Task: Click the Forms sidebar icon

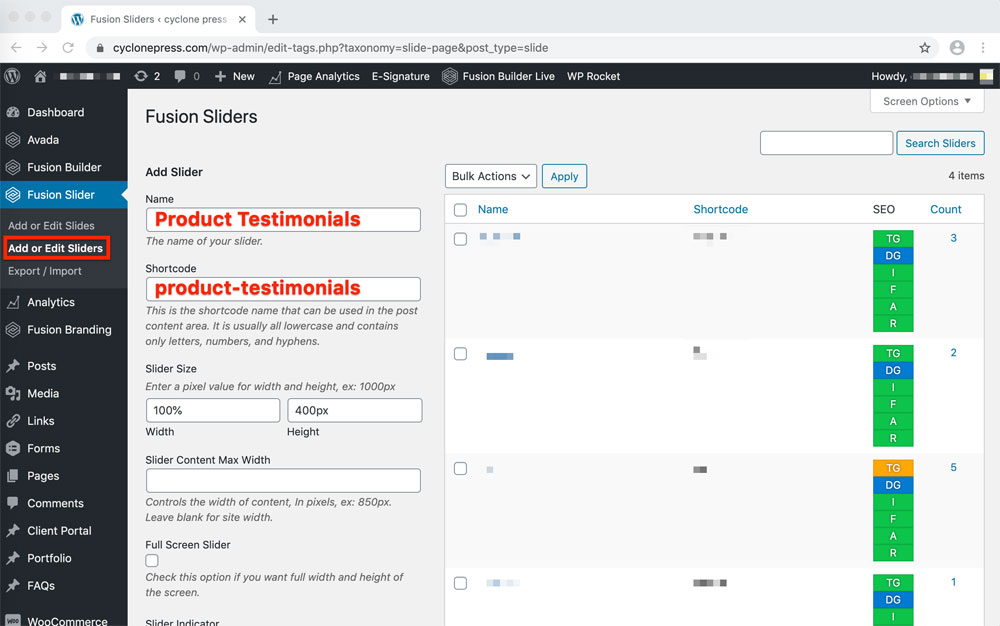Action: click(13, 448)
